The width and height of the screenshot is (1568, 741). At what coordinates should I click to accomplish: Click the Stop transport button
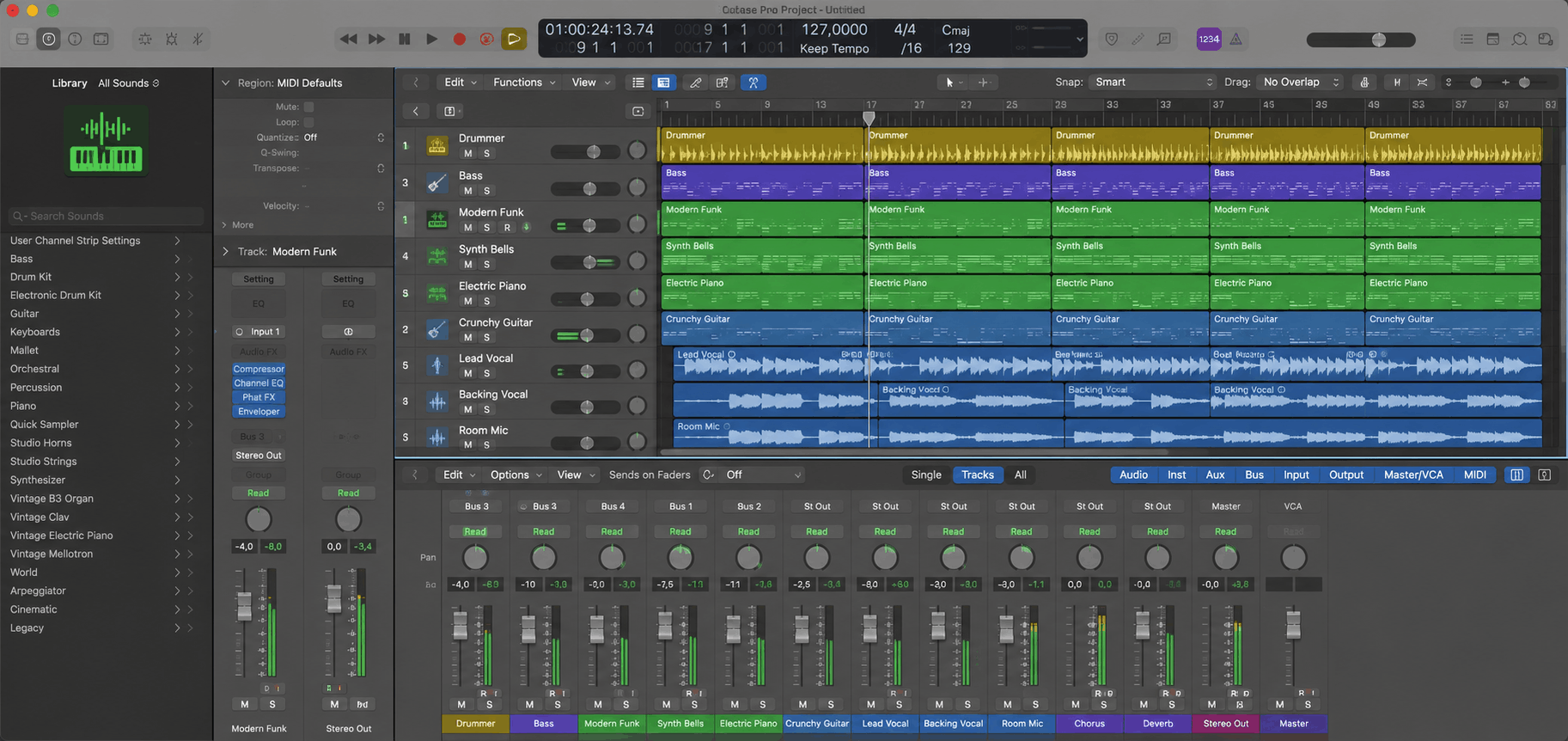[405, 39]
